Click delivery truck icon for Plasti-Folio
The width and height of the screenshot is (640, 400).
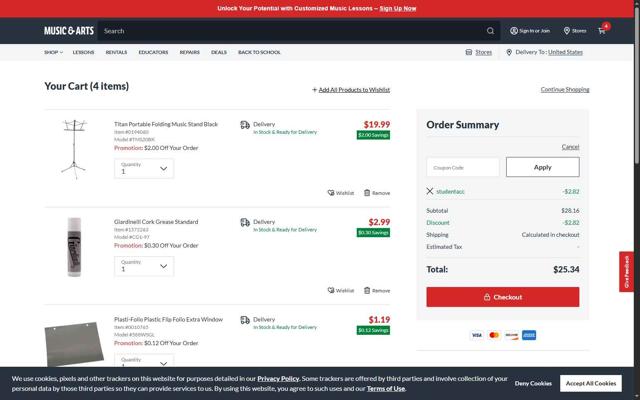[245, 320]
